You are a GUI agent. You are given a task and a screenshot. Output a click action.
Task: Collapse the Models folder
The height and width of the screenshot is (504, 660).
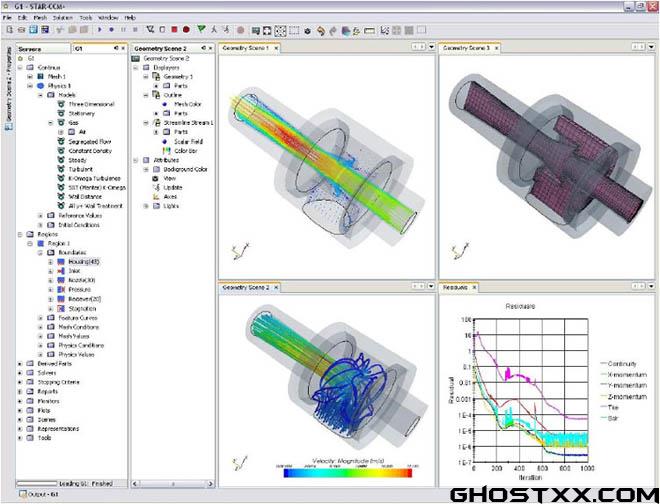coord(40,95)
